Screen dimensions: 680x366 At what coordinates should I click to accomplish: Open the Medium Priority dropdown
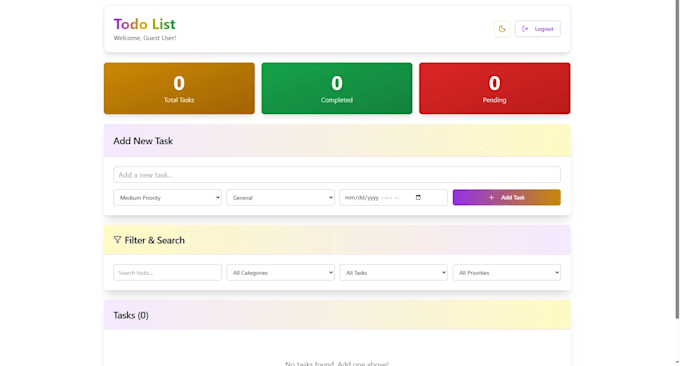click(x=167, y=197)
